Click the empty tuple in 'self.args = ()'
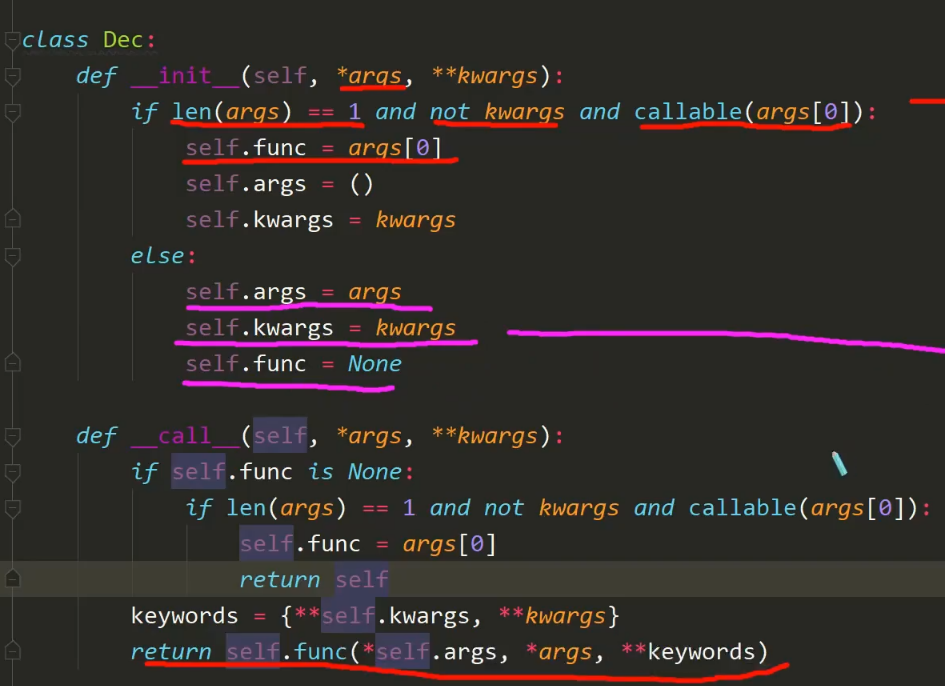The width and height of the screenshot is (945, 686). click(361, 184)
